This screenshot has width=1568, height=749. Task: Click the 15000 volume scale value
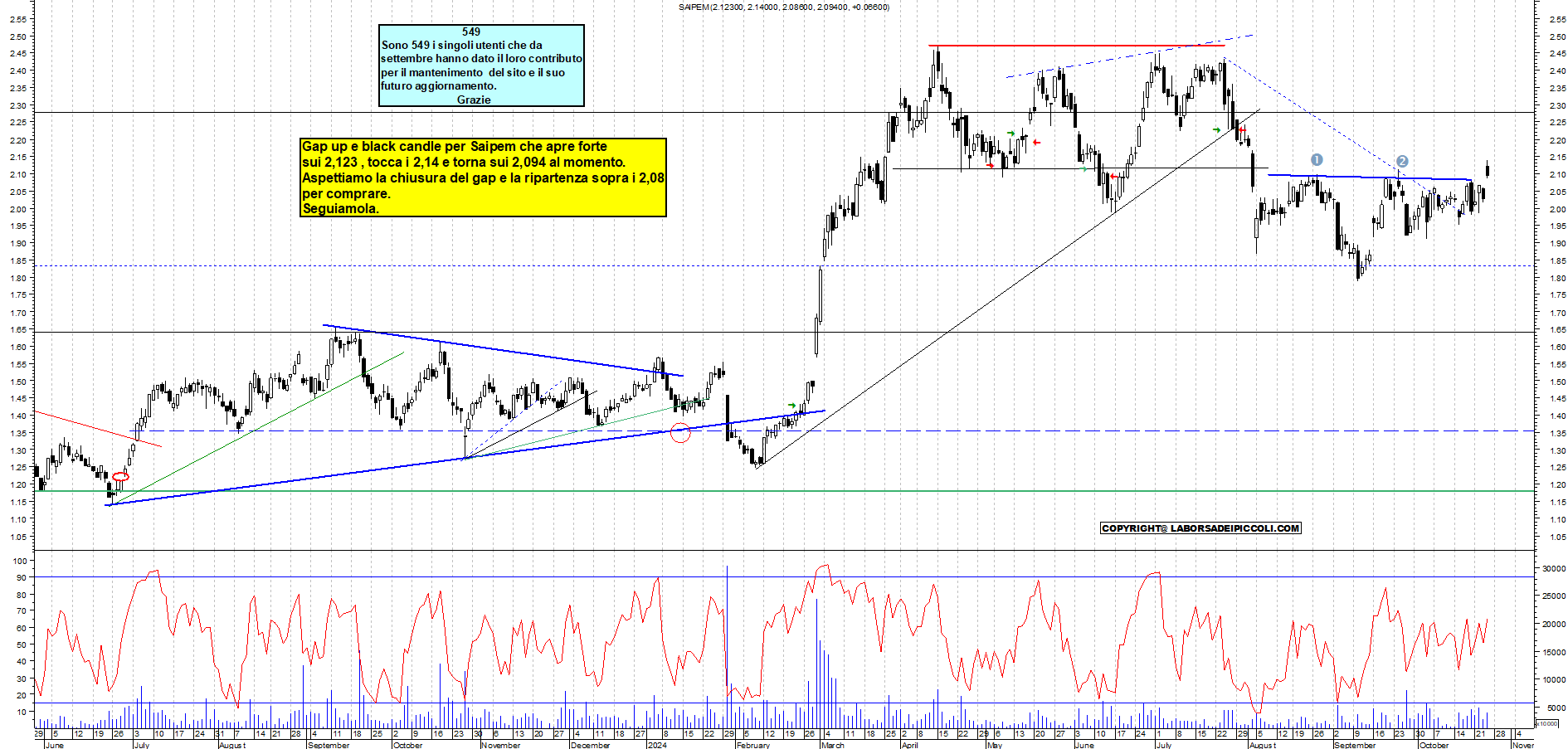1554,652
